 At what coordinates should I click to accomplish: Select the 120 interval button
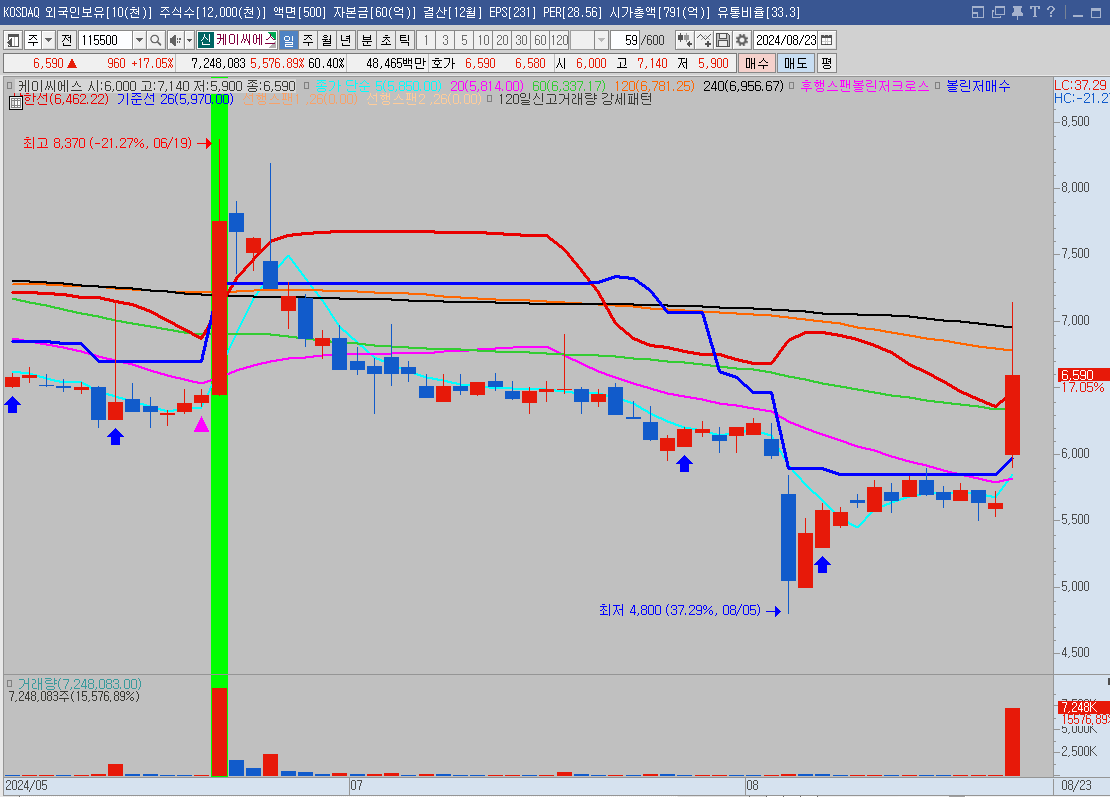tap(559, 40)
